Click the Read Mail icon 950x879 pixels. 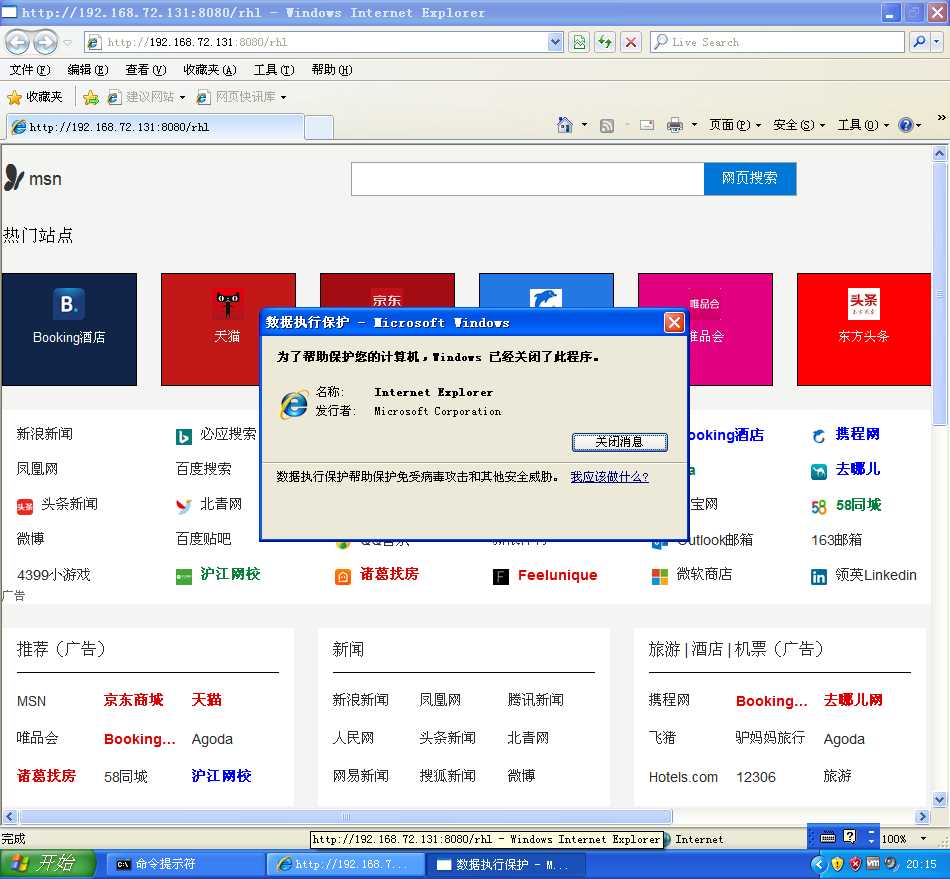click(646, 125)
